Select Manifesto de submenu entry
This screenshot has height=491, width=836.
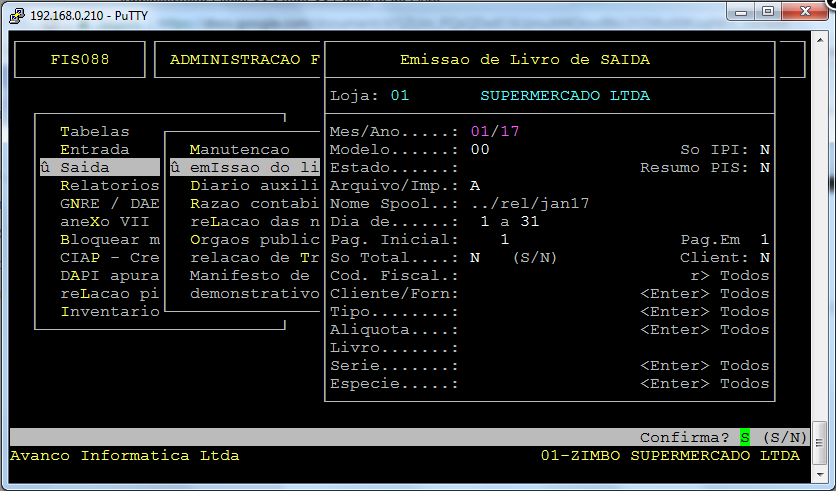pyautogui.click(x=249, y=275)
